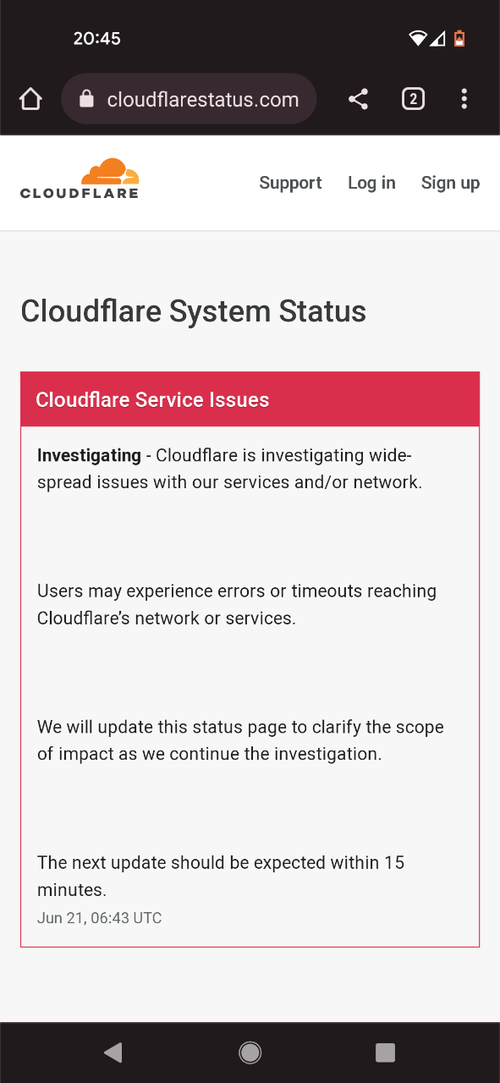This screenshot has width=500, height=1083.
Task: Focus the cloudflarestatus.com address bar
Action: coord(189,99)
